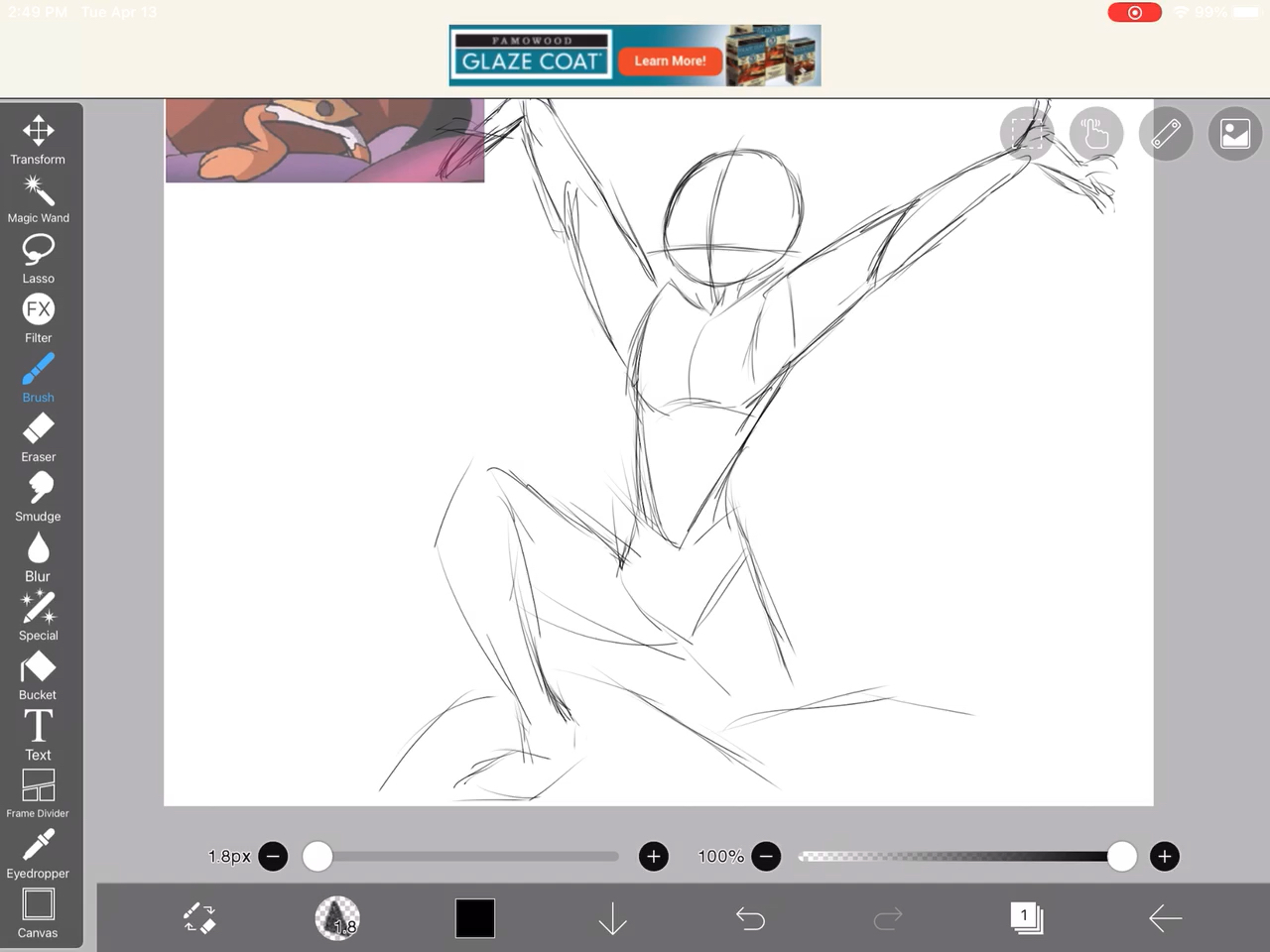Open the Special tool
Viewport: 1270px width, 952px height.
tap(38, 616)
